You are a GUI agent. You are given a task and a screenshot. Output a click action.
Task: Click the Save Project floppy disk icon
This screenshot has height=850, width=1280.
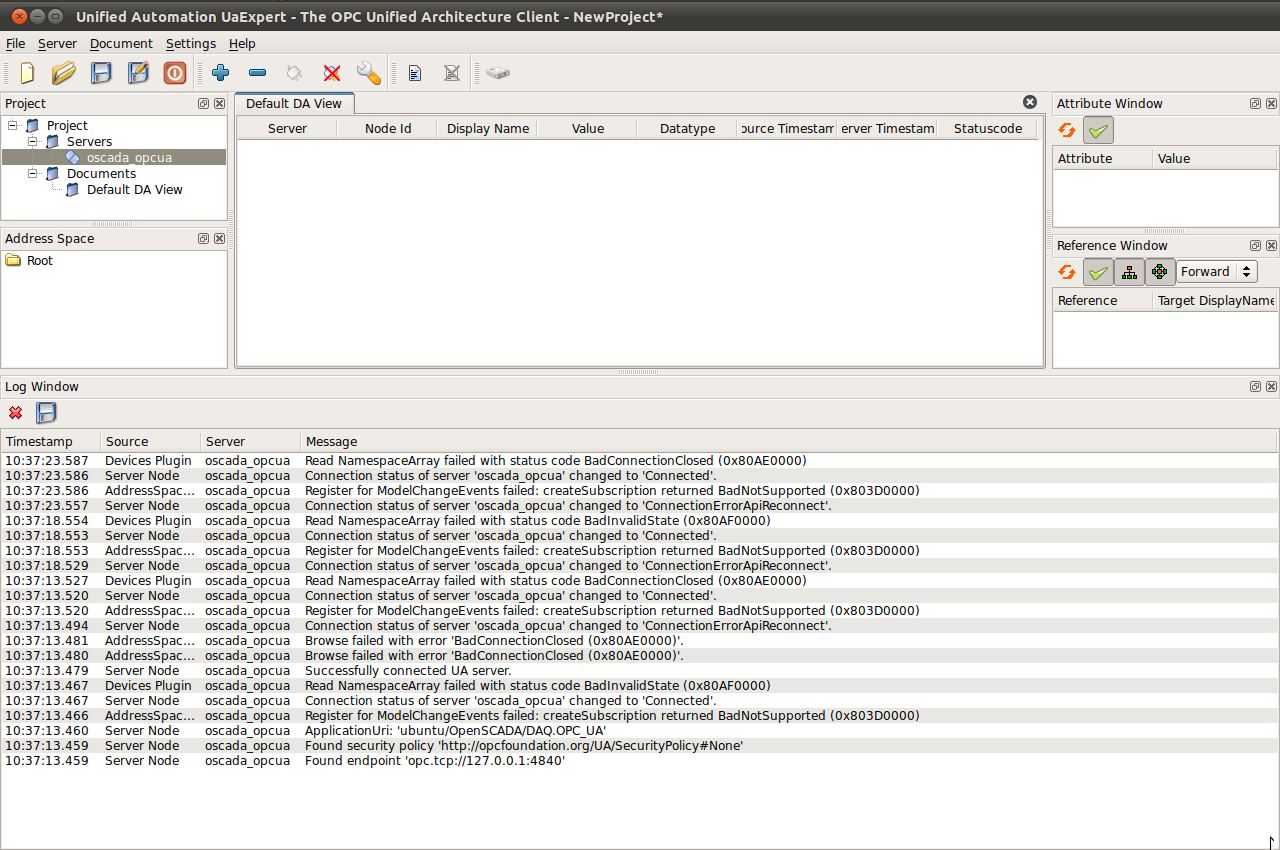pyautogui.click(x=101, y=73)
